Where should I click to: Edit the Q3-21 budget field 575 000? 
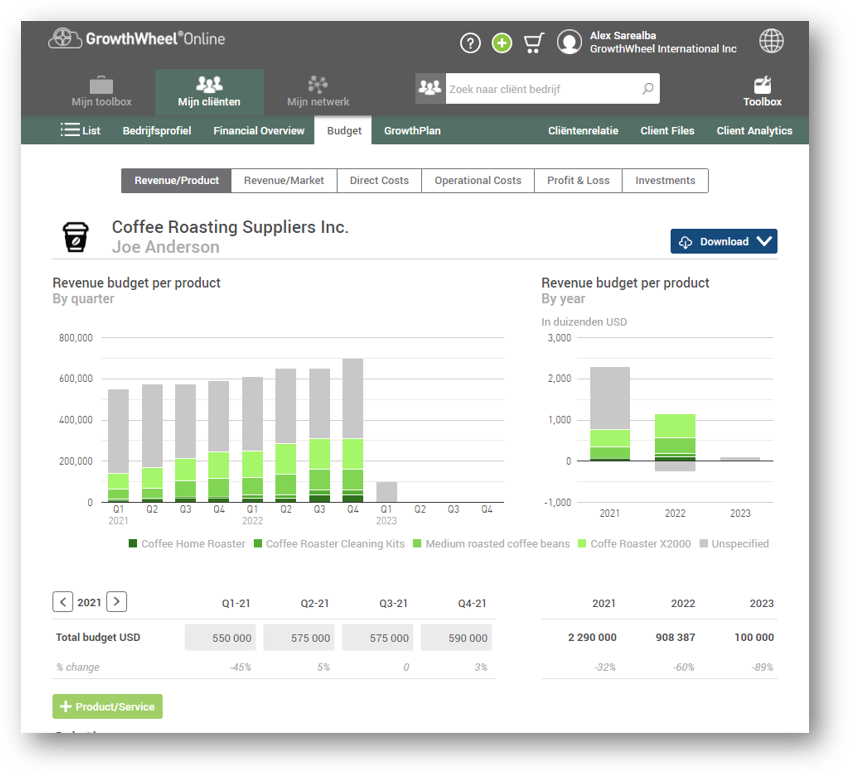(377, 637)
